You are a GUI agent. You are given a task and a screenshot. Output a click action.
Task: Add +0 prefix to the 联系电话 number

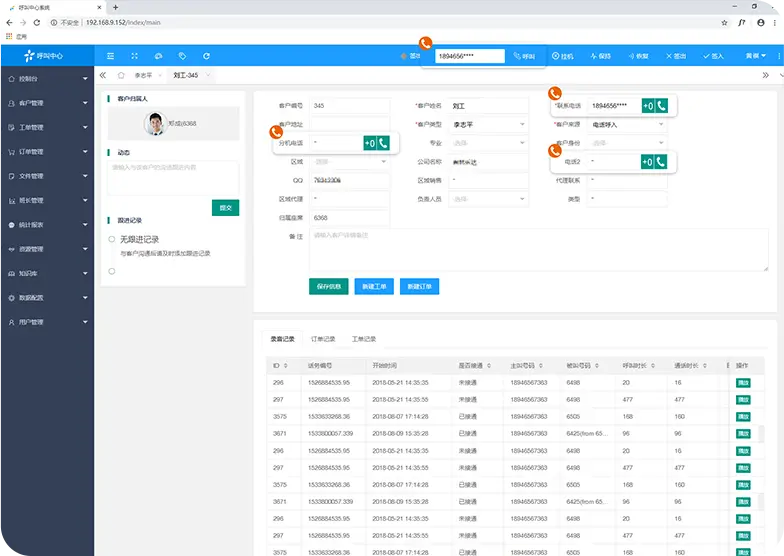(x=648, y=106)
